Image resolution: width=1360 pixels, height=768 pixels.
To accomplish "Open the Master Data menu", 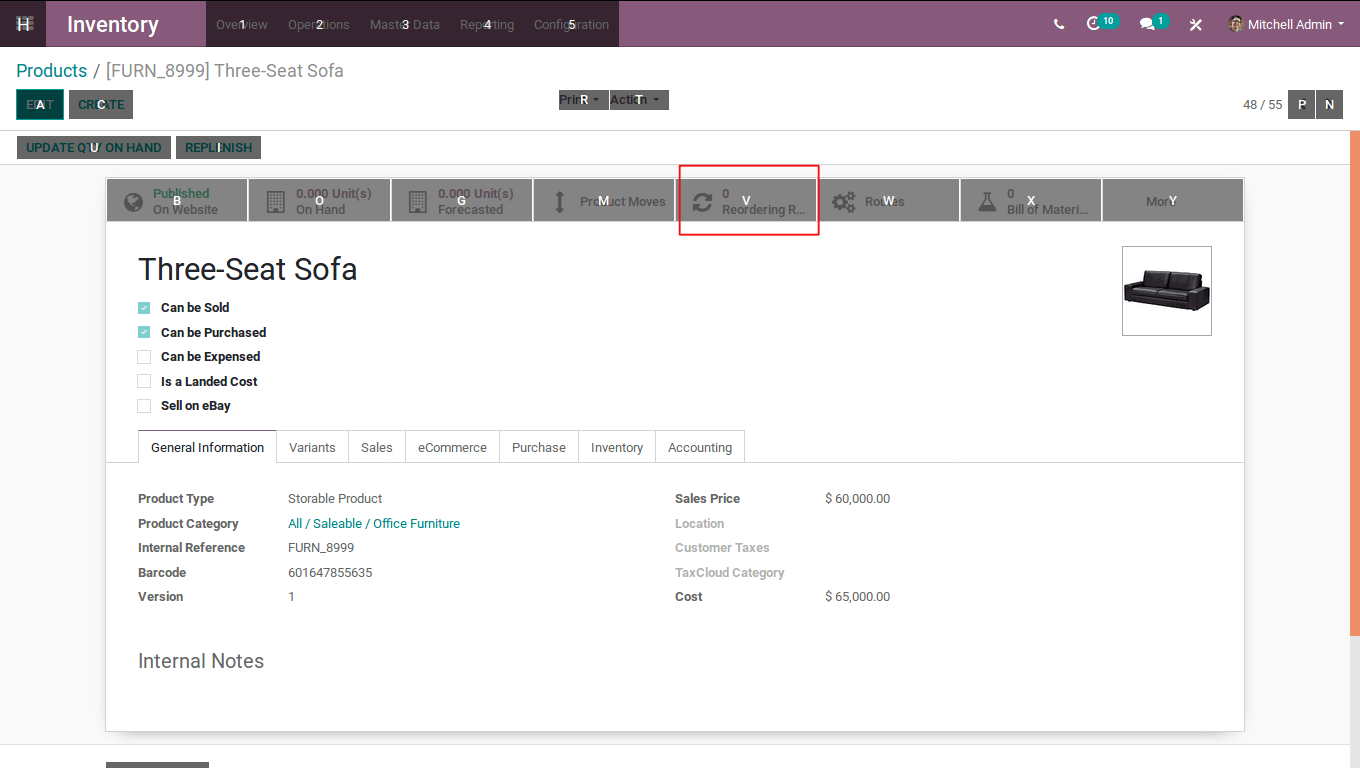I will (405, 24).
